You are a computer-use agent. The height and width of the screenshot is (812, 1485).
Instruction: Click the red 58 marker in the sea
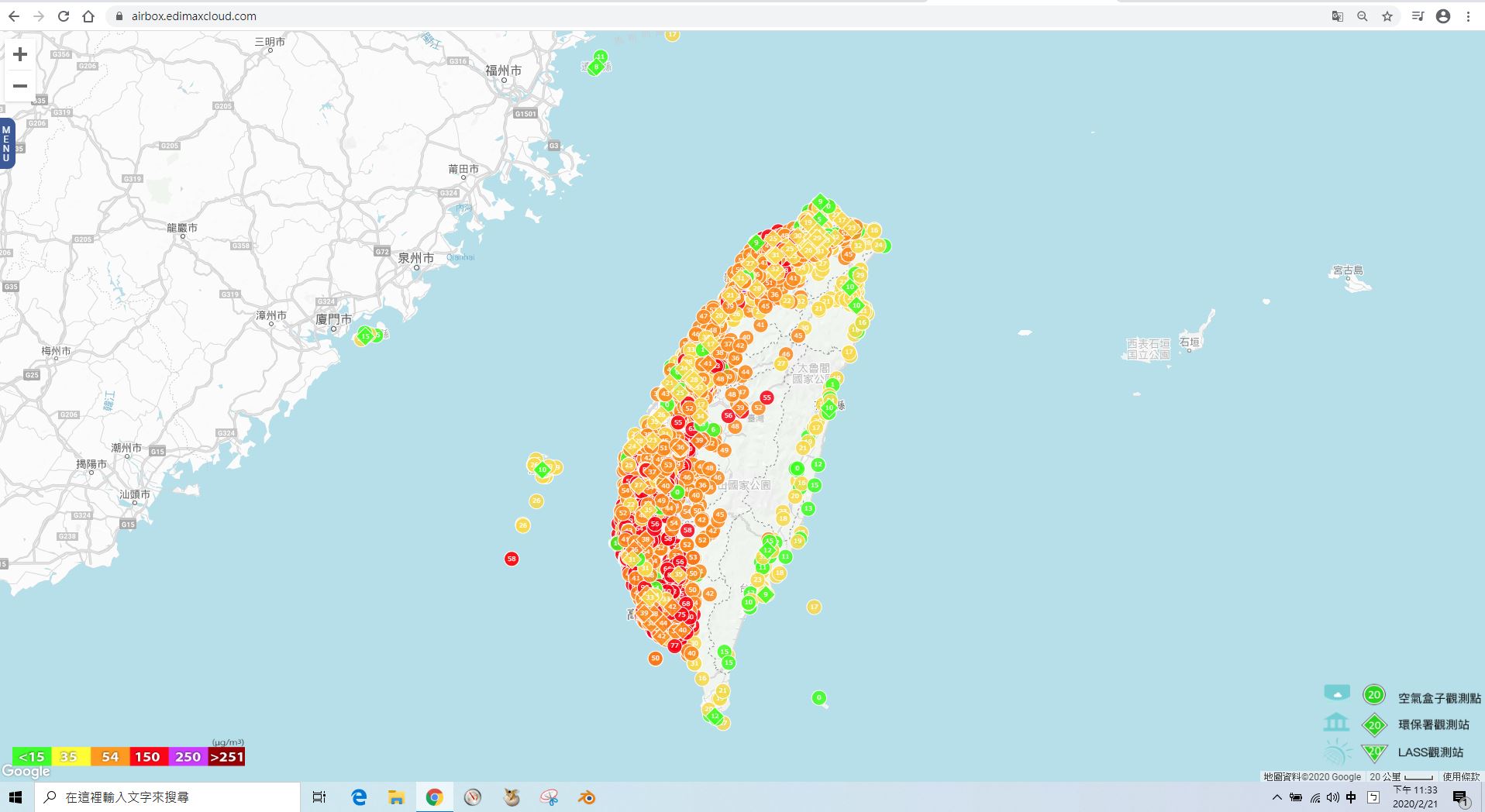(511, 559)
